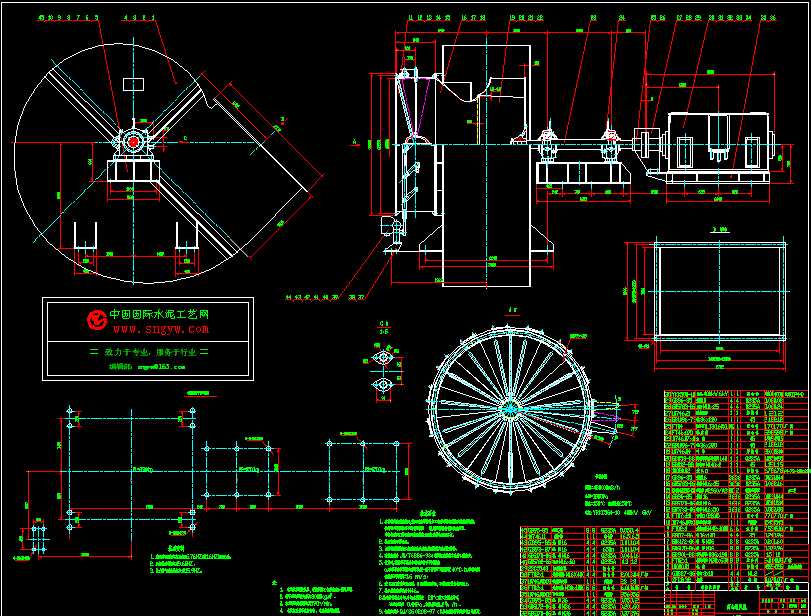Select small rectangle inside top of fan casing
811x616 pixels.
click(133, 82)
